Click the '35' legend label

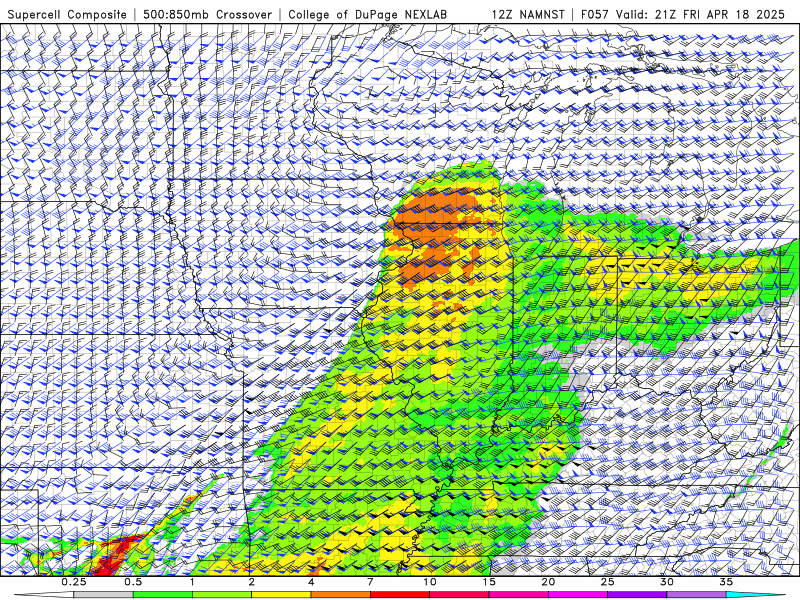(727, 582)
